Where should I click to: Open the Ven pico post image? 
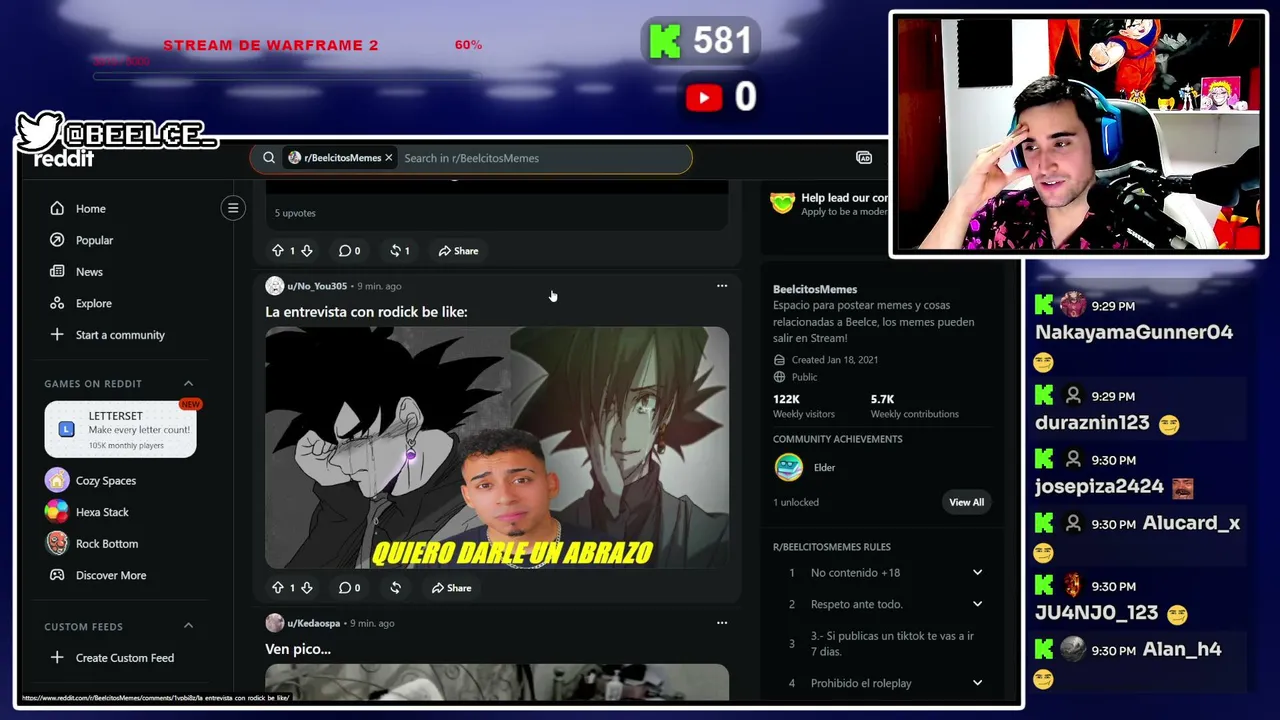click(x=497, y=682)
